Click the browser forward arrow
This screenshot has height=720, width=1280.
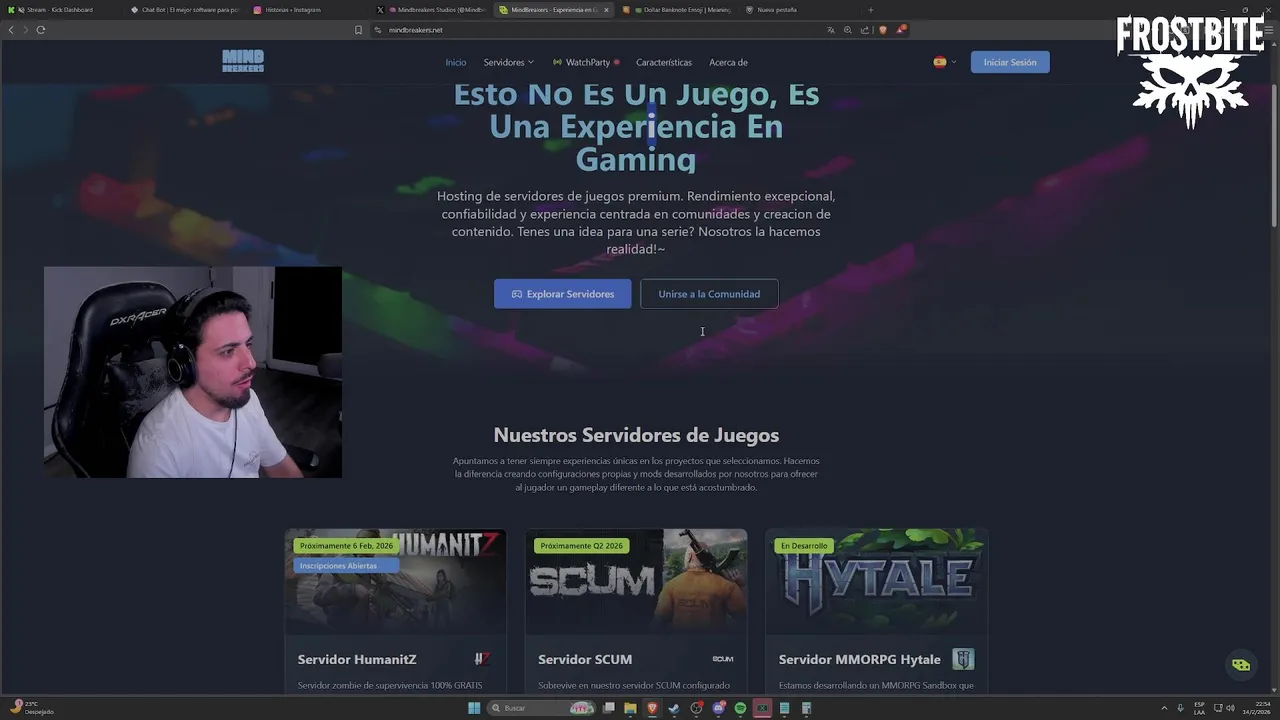point(25,30)
